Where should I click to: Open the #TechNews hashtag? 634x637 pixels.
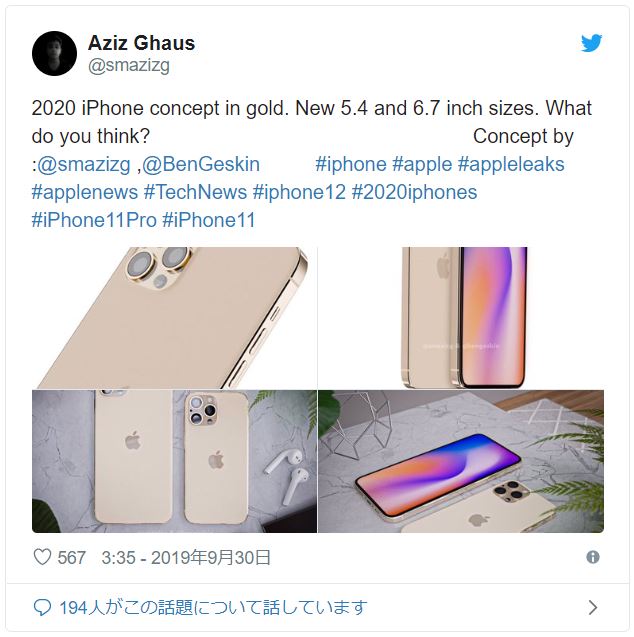click(195, 192)
